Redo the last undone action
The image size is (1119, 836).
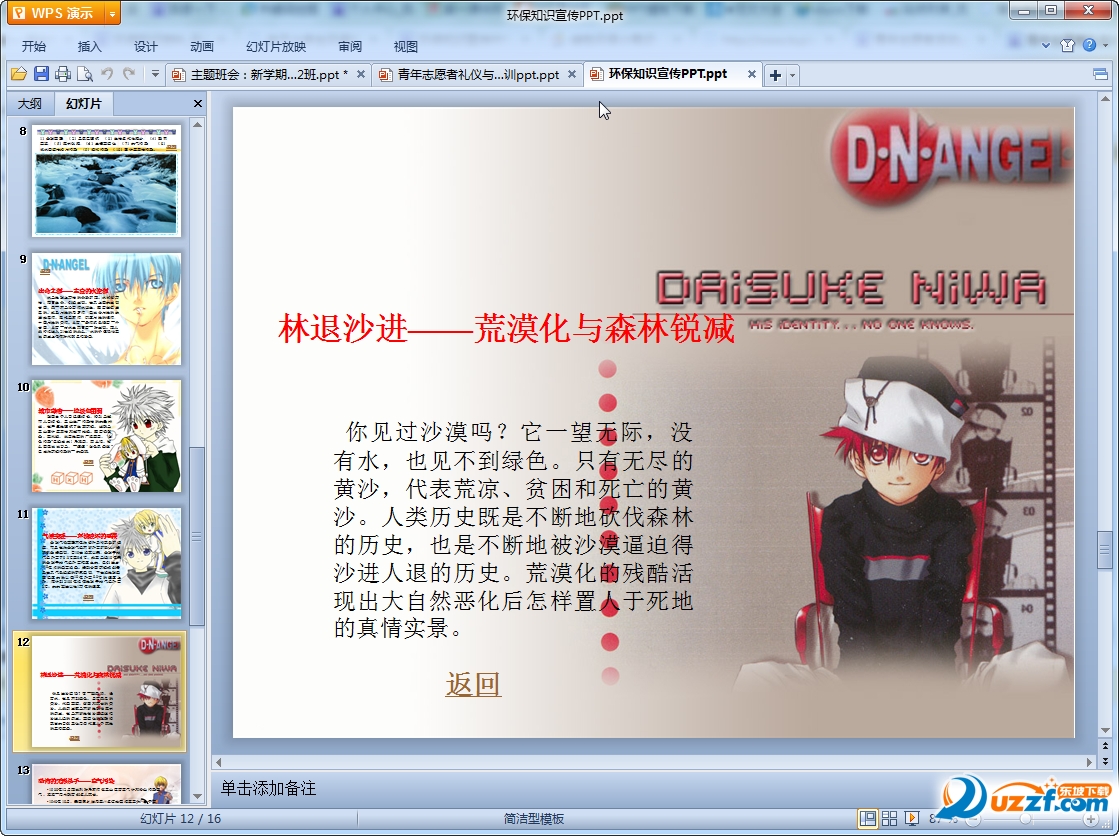click(x=129, y=74)
